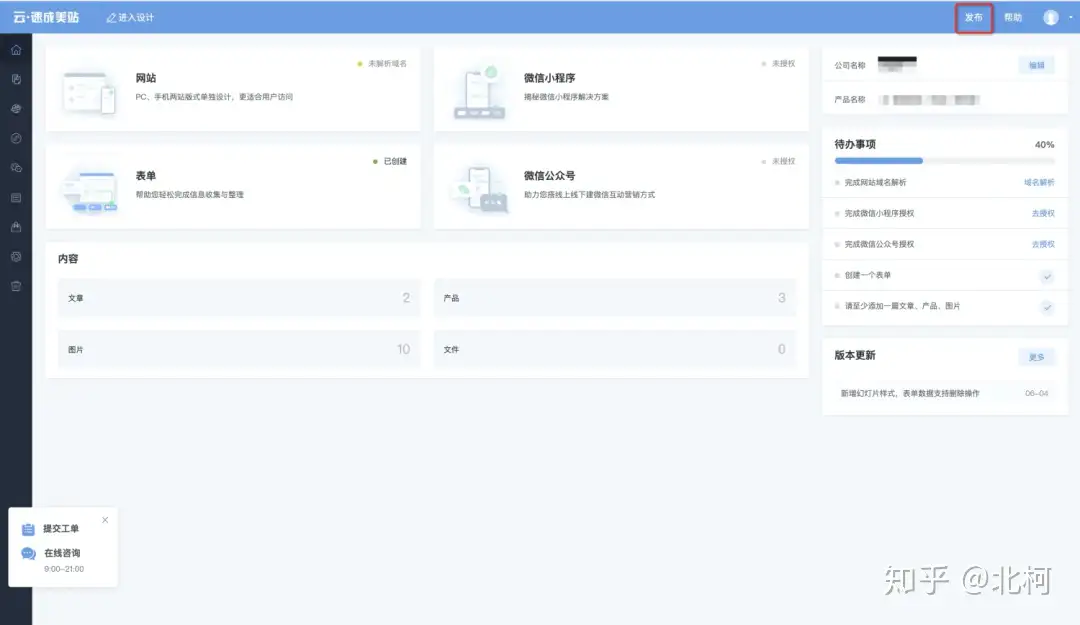Click the 在线咨询 chat bubble icon
The height and width of the screenshot is (625, 1080).
[x=28, y=554]
